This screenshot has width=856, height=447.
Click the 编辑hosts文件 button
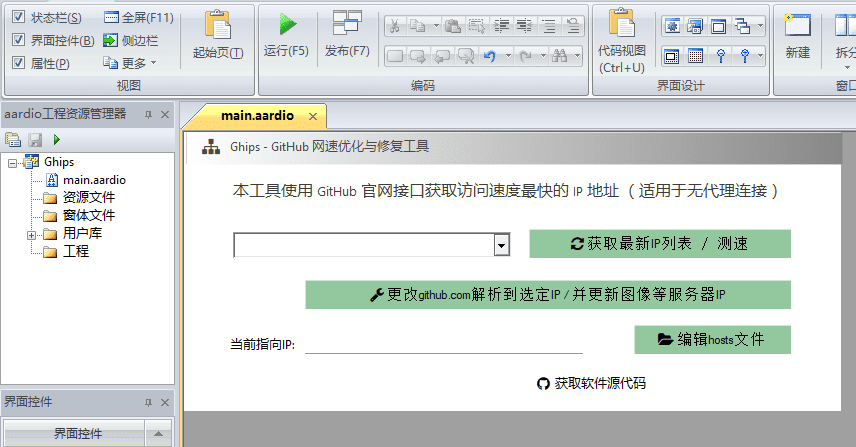tap(712, 340)
